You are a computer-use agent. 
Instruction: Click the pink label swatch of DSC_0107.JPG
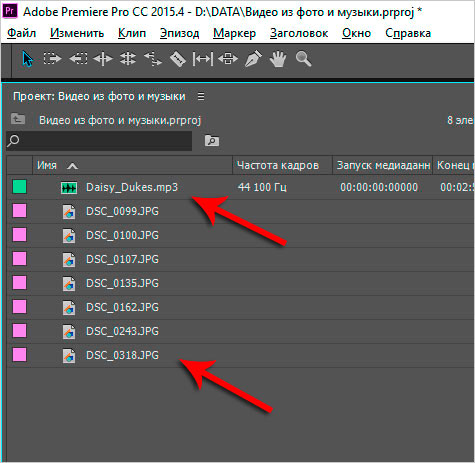pyautogui.click(x=20, y=259)
